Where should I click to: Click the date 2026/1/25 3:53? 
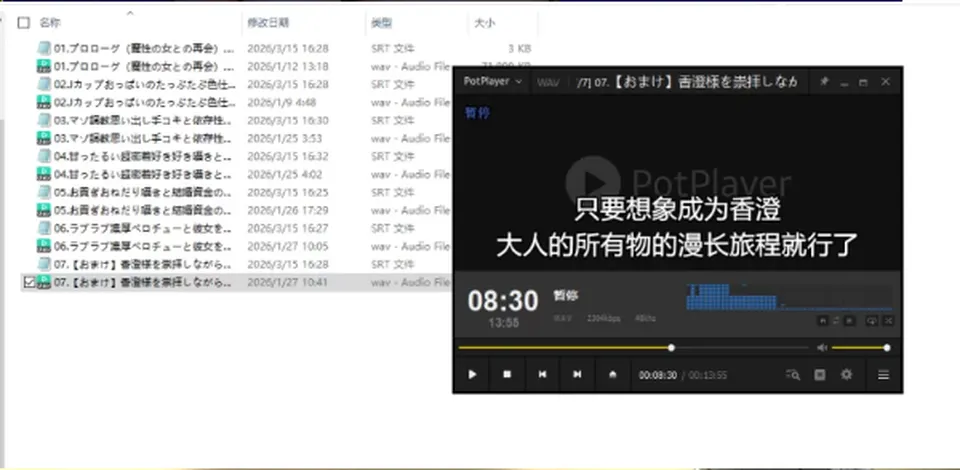click(x=285, y=138)
